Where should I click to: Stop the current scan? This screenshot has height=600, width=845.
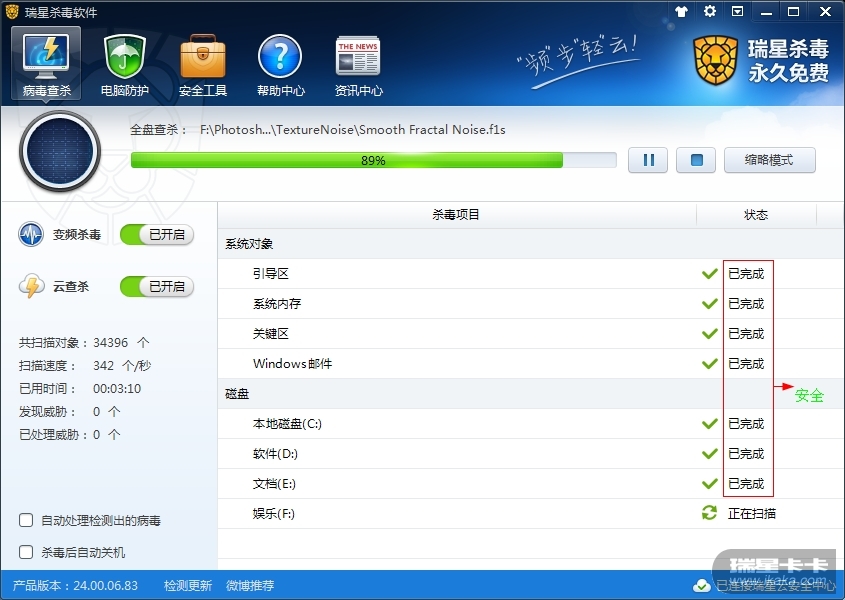tap(696, 160)
